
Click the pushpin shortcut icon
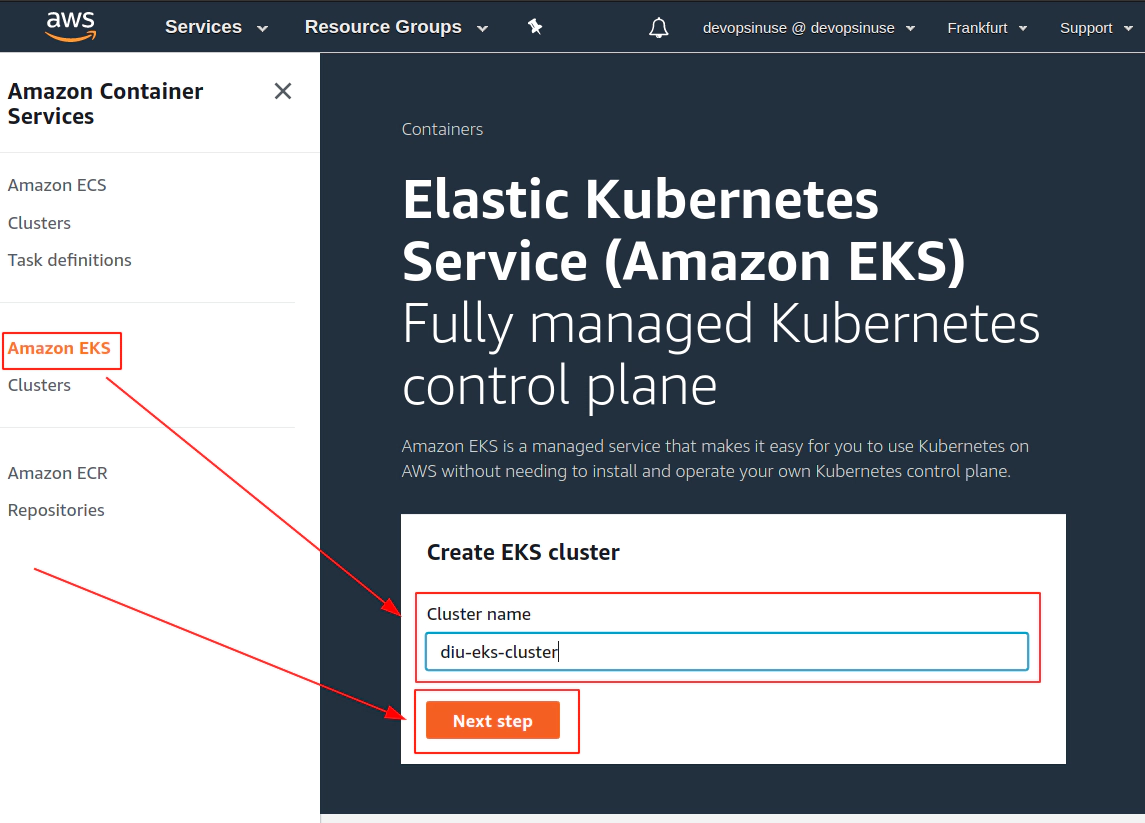[x=535, y=27]
